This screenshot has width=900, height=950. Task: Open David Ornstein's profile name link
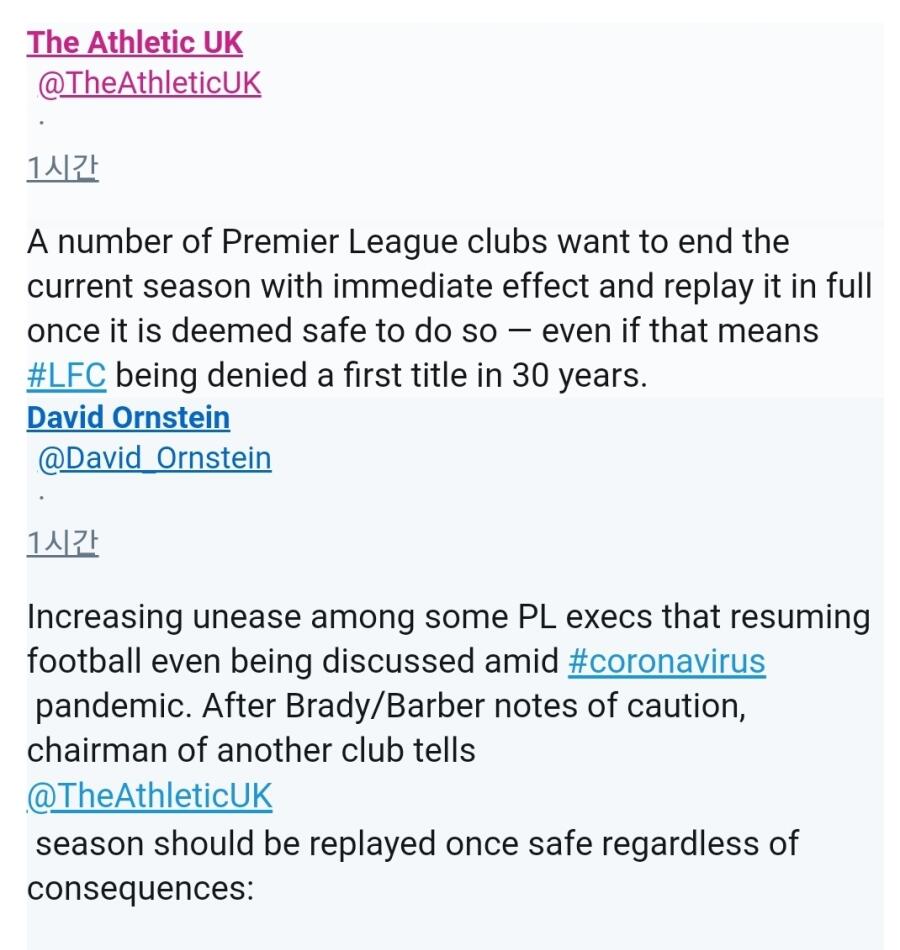point(128,418)
